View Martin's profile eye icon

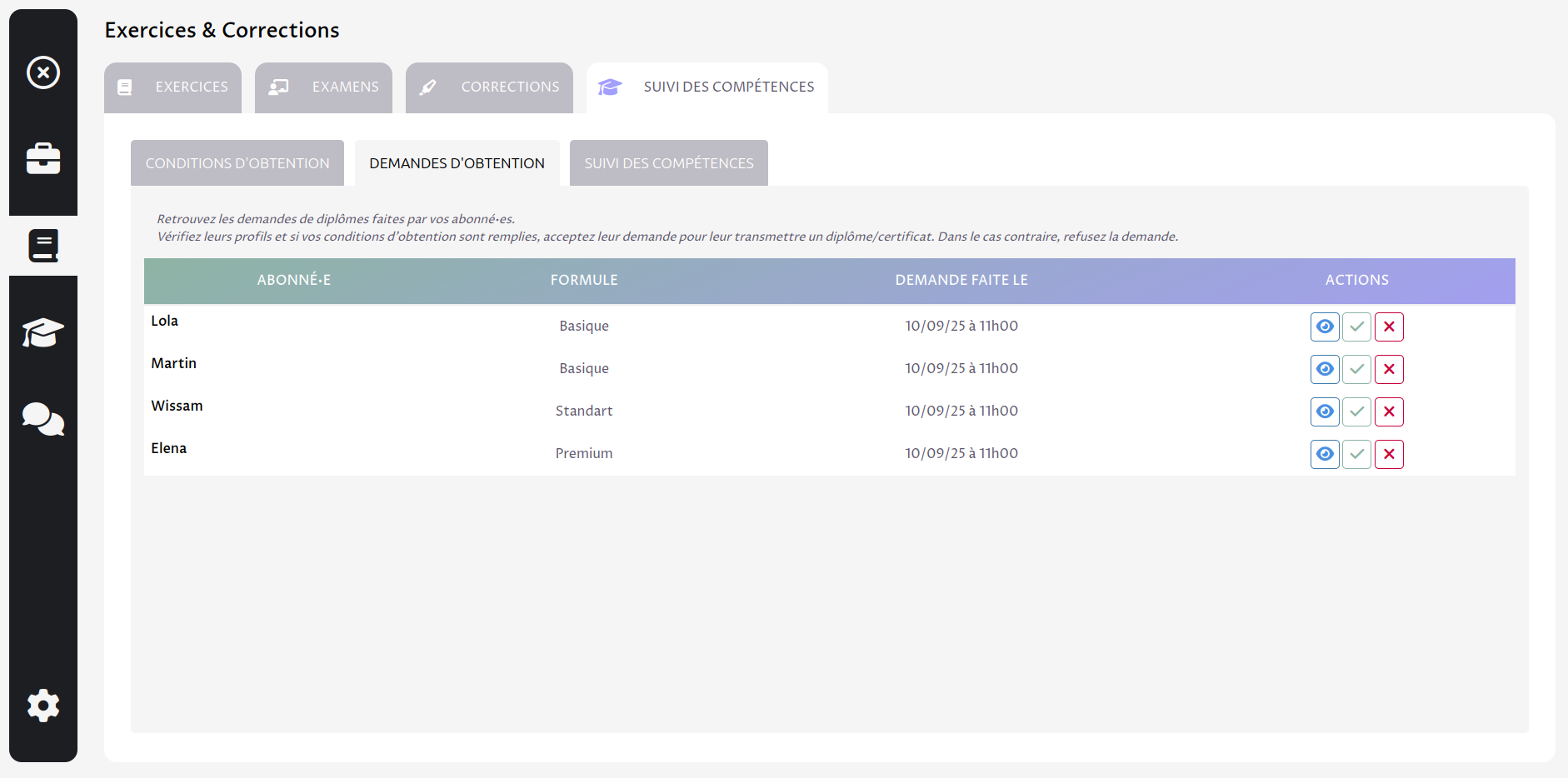coord(1325,369)
